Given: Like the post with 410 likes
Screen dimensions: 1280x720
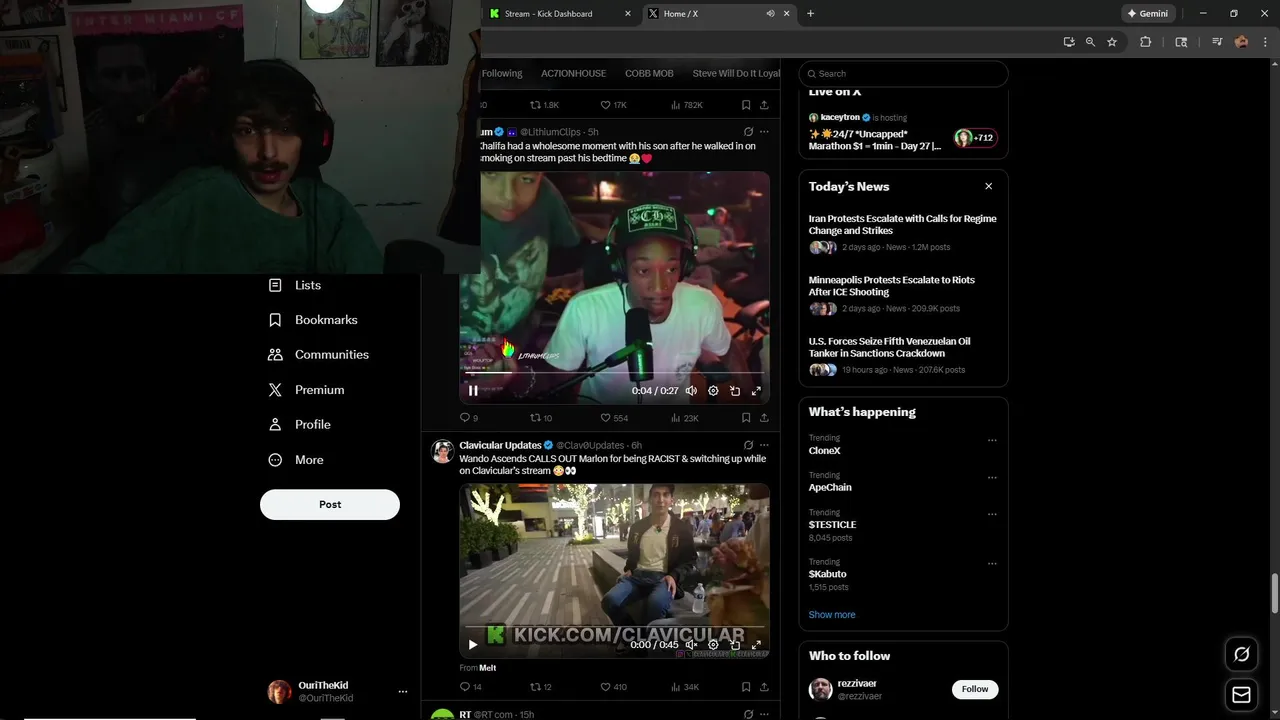Looking at the screenshot, I should click(614, 687).
